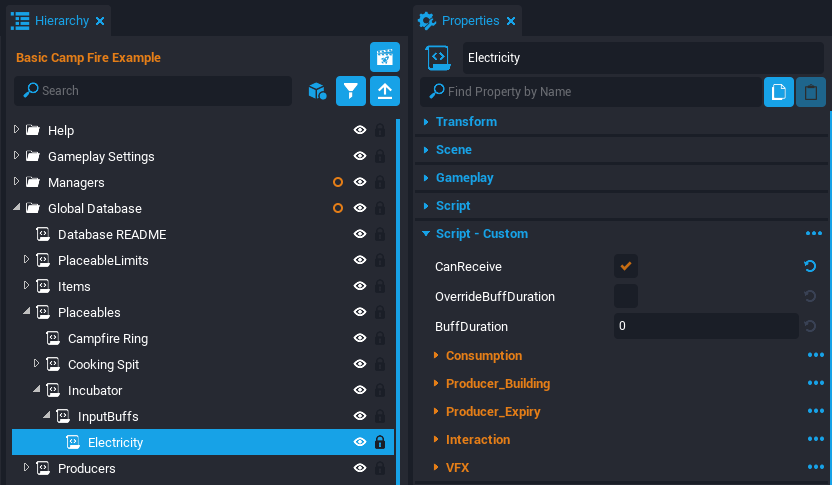Uncheck the CanReceive checkbox
This screenshot has width=832, height=485.
[626, 266]
